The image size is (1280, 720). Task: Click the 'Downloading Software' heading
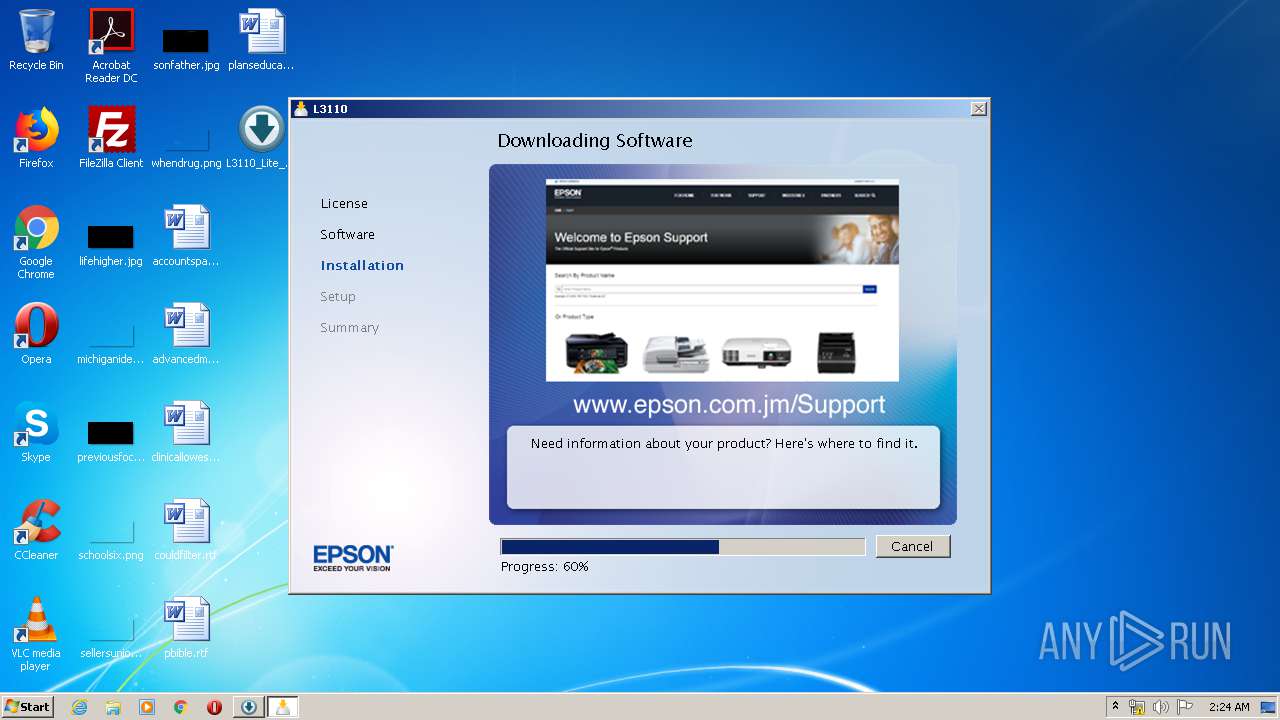[x=595, y=140]
